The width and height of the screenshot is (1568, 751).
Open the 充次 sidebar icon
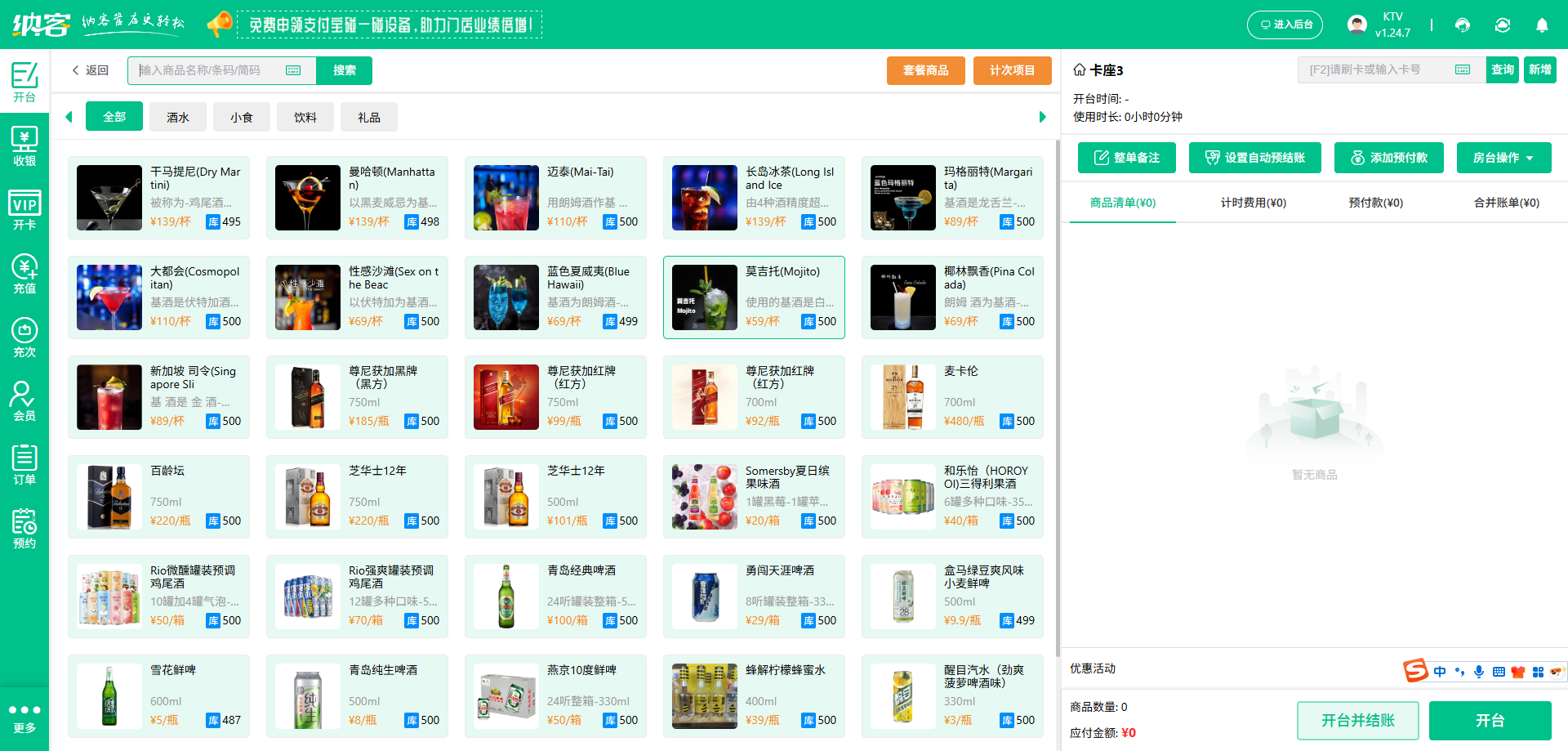click(24, 337)
